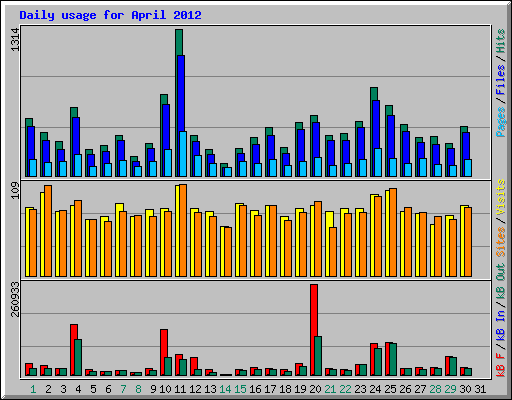Click green day 8 label on the x-axis
512x400 pixels.
tap(138, 389)
